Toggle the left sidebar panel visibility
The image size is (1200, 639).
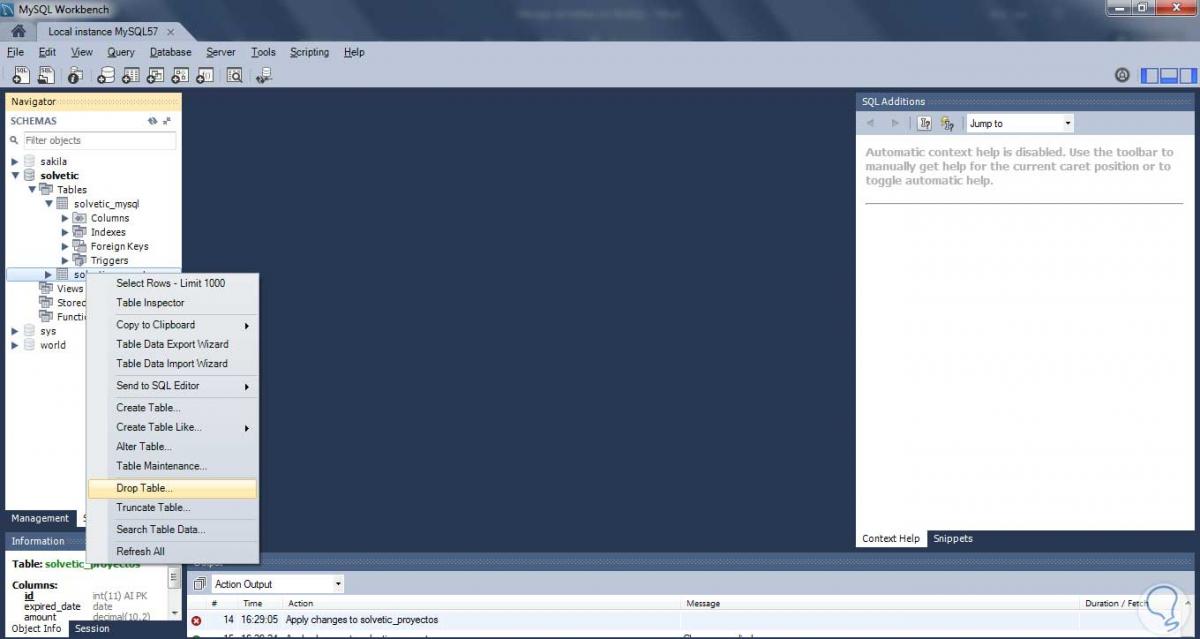click(x=1150, y=75)
